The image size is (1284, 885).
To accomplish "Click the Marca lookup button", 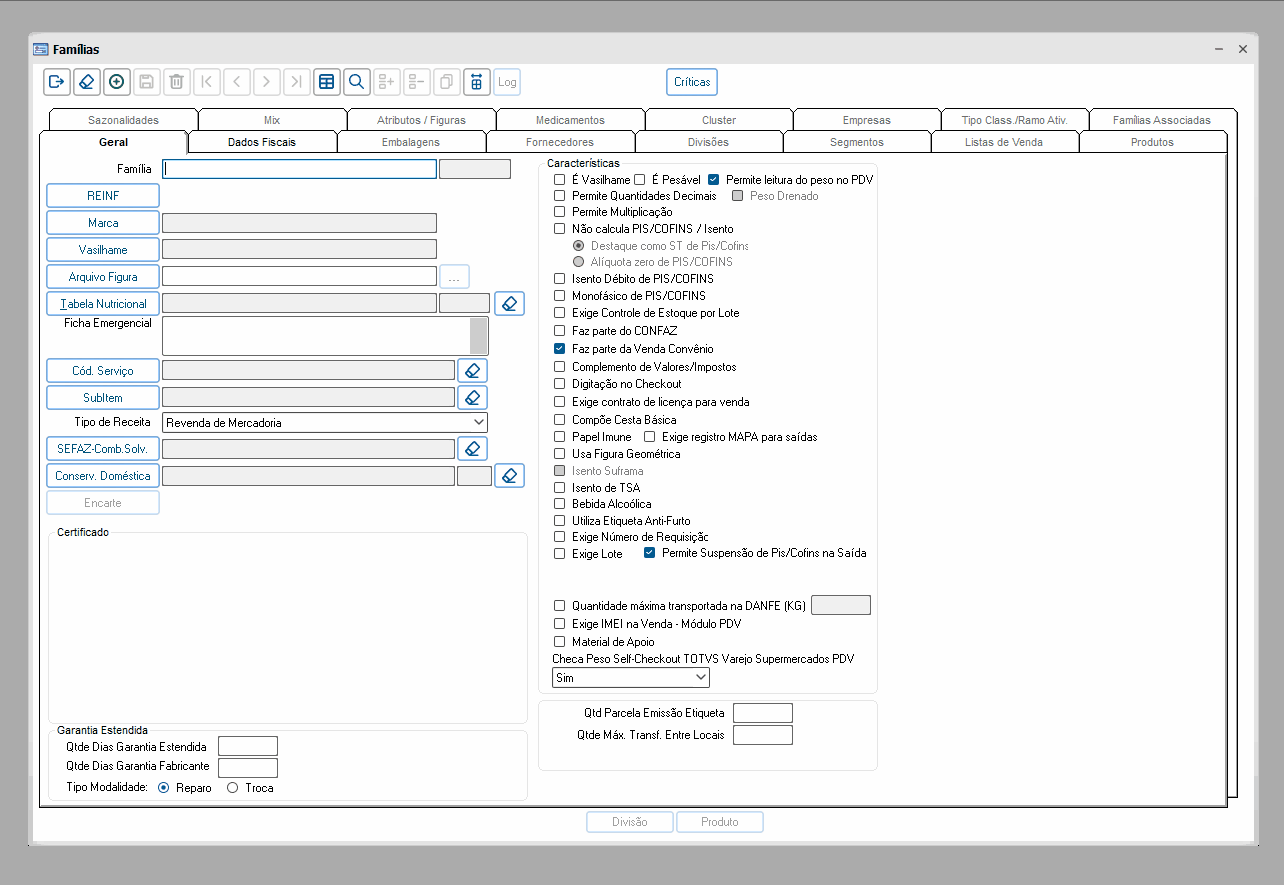I will 103,223.
